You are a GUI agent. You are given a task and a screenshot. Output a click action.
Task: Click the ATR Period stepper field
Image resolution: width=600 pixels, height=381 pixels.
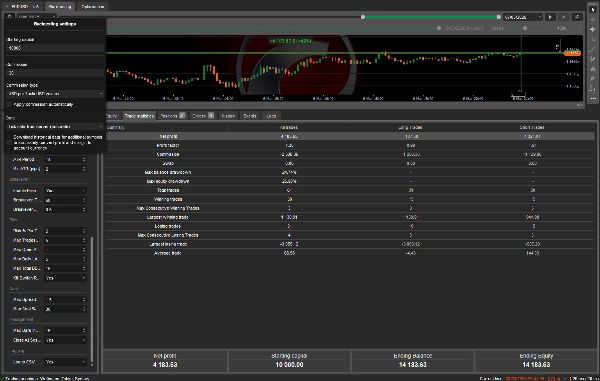pos(65,159)
